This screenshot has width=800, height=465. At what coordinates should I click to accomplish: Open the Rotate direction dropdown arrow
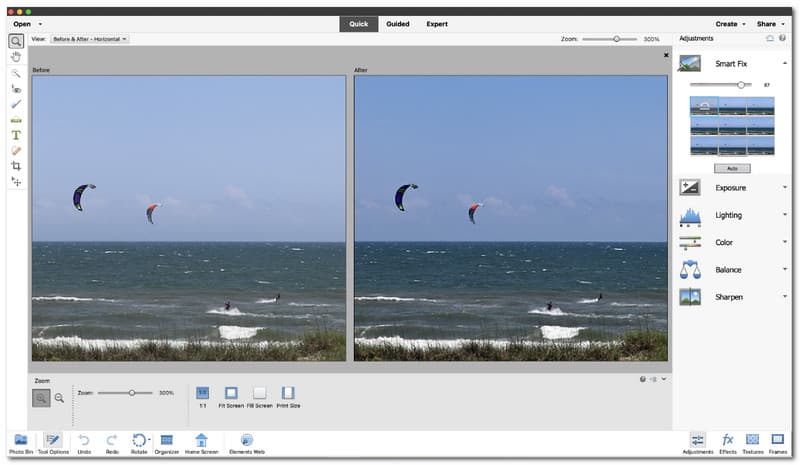149,439
